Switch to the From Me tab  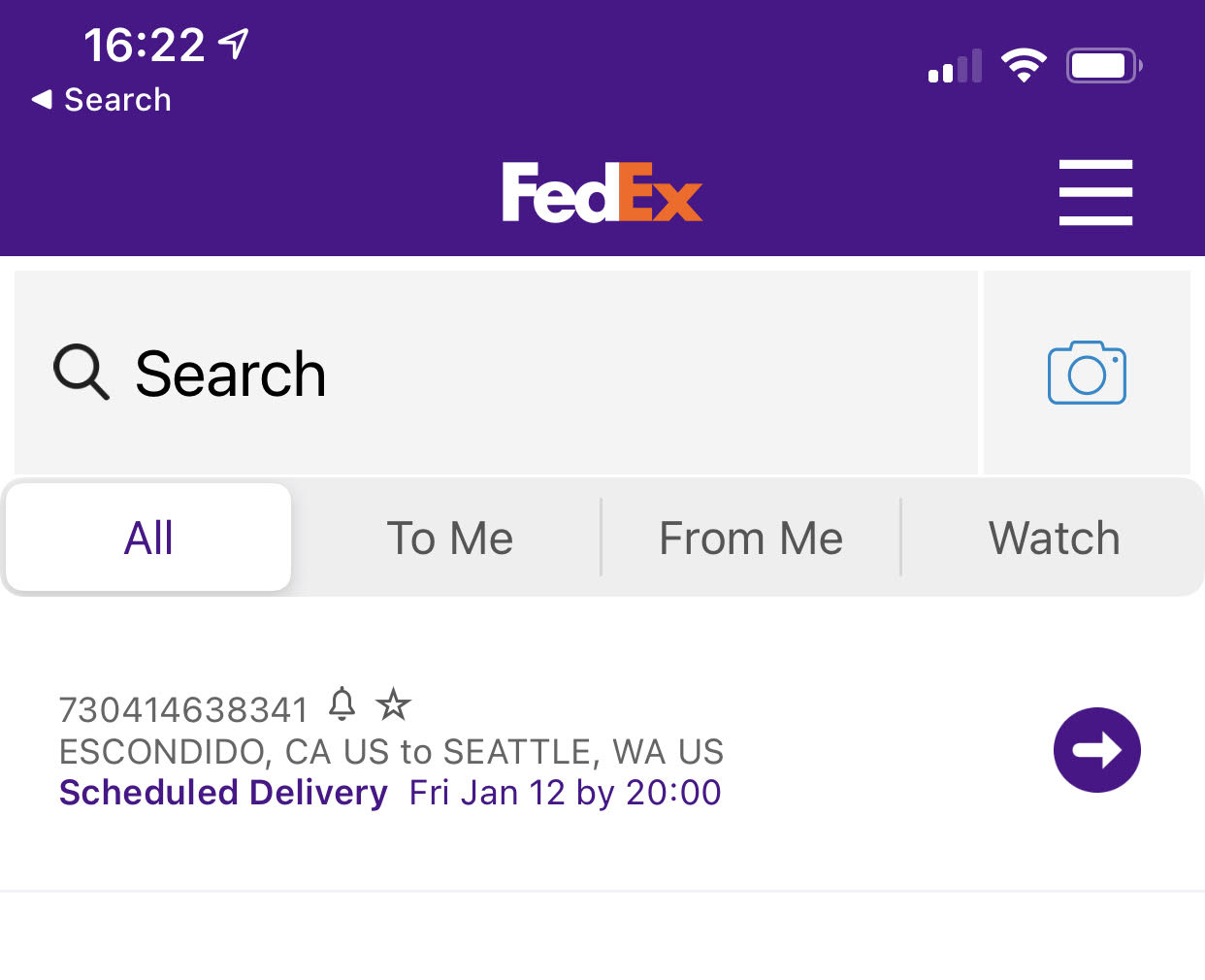(x=751, y=538)
